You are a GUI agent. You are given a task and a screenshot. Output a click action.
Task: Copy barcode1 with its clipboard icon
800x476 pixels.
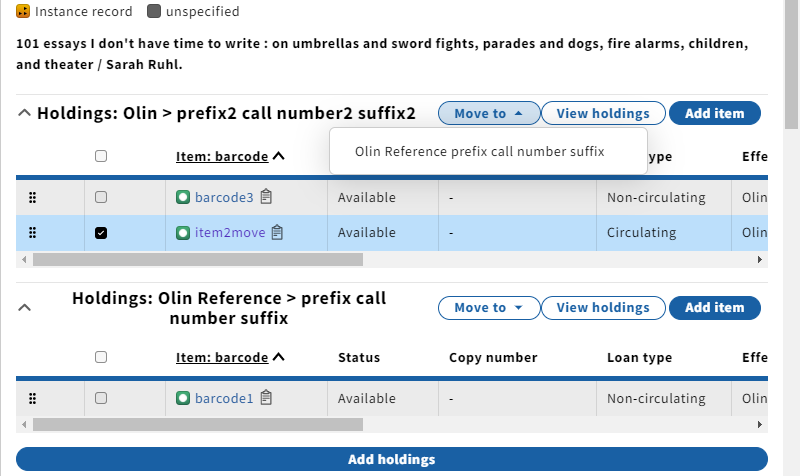(266, 397)
